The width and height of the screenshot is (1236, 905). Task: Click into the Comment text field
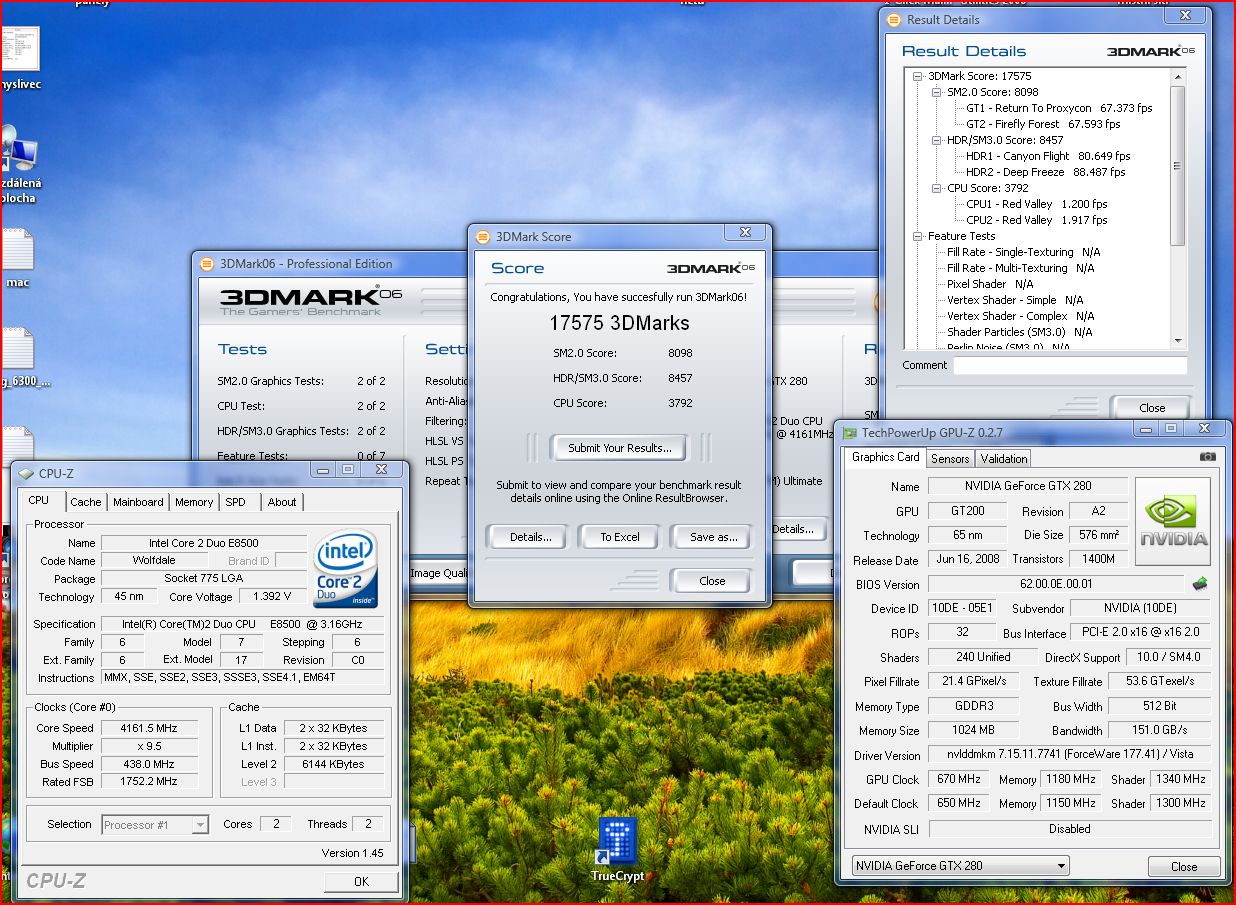1069,366
